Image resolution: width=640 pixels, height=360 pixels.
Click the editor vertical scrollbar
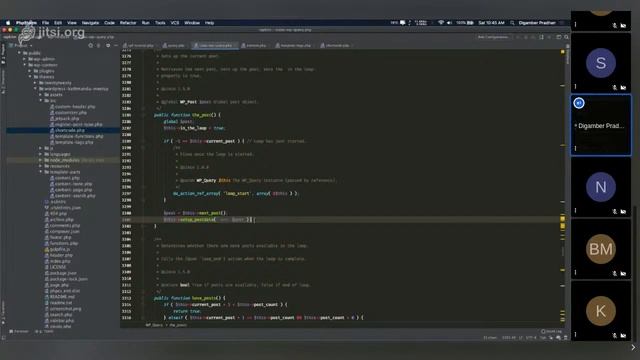pos(563,188)
